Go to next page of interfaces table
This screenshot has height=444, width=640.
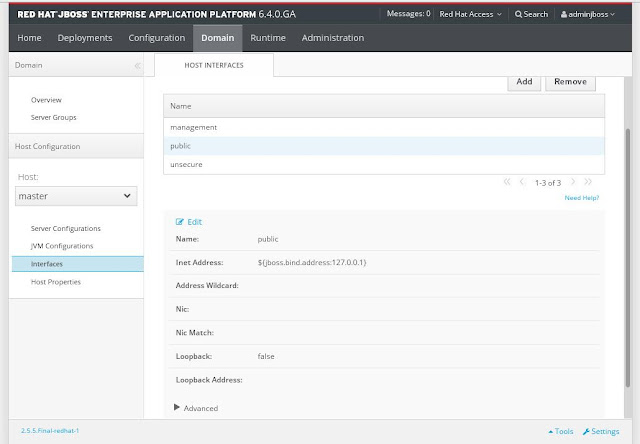pos(573,182)
